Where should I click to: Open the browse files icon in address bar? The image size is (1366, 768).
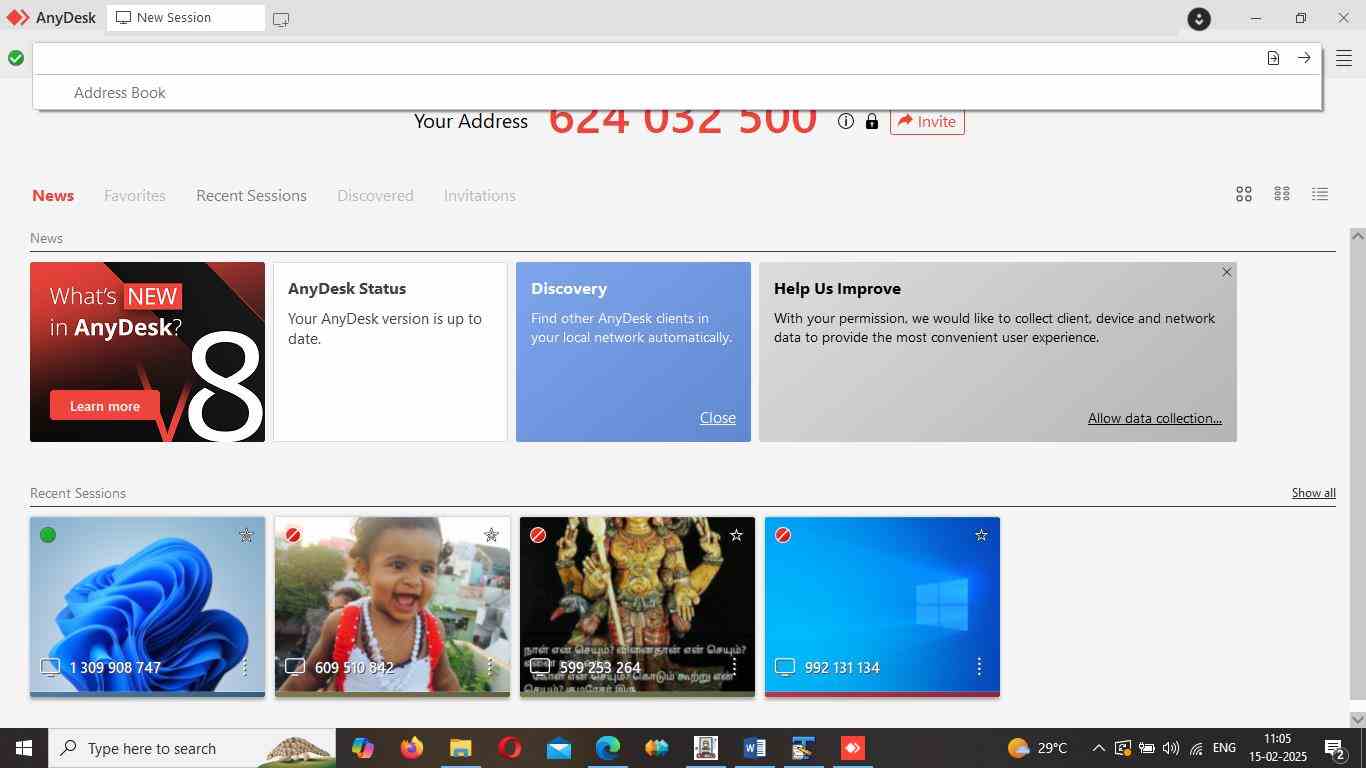click(x=1273, y=58)
